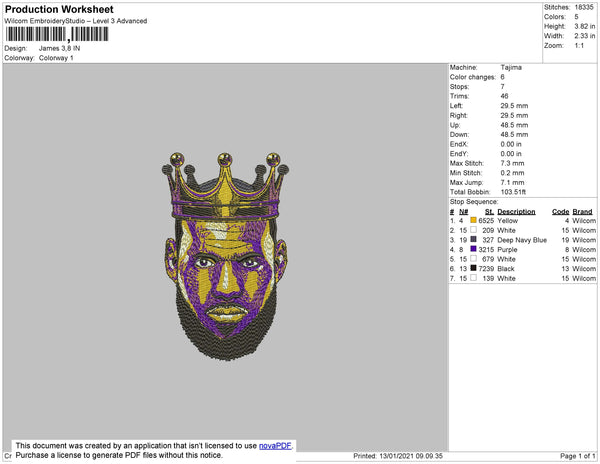The height and width of the screenshot is (464, 600).
Task: Click the printed timestamp '13/01/2021 09.09.35'
Action: click(411, 456)
